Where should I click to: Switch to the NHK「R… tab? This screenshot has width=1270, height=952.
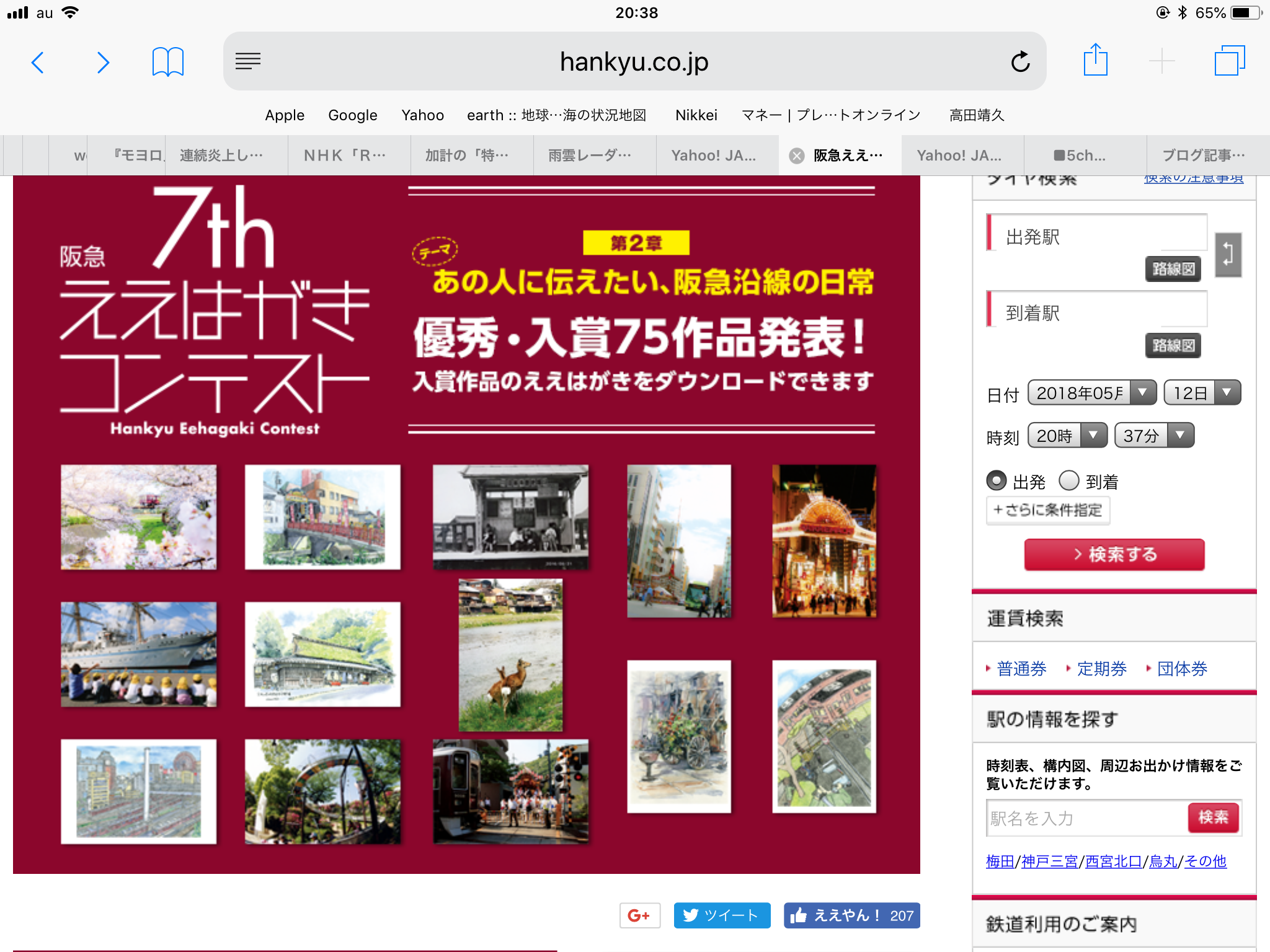pyautogui.click(x=349, y=156)
